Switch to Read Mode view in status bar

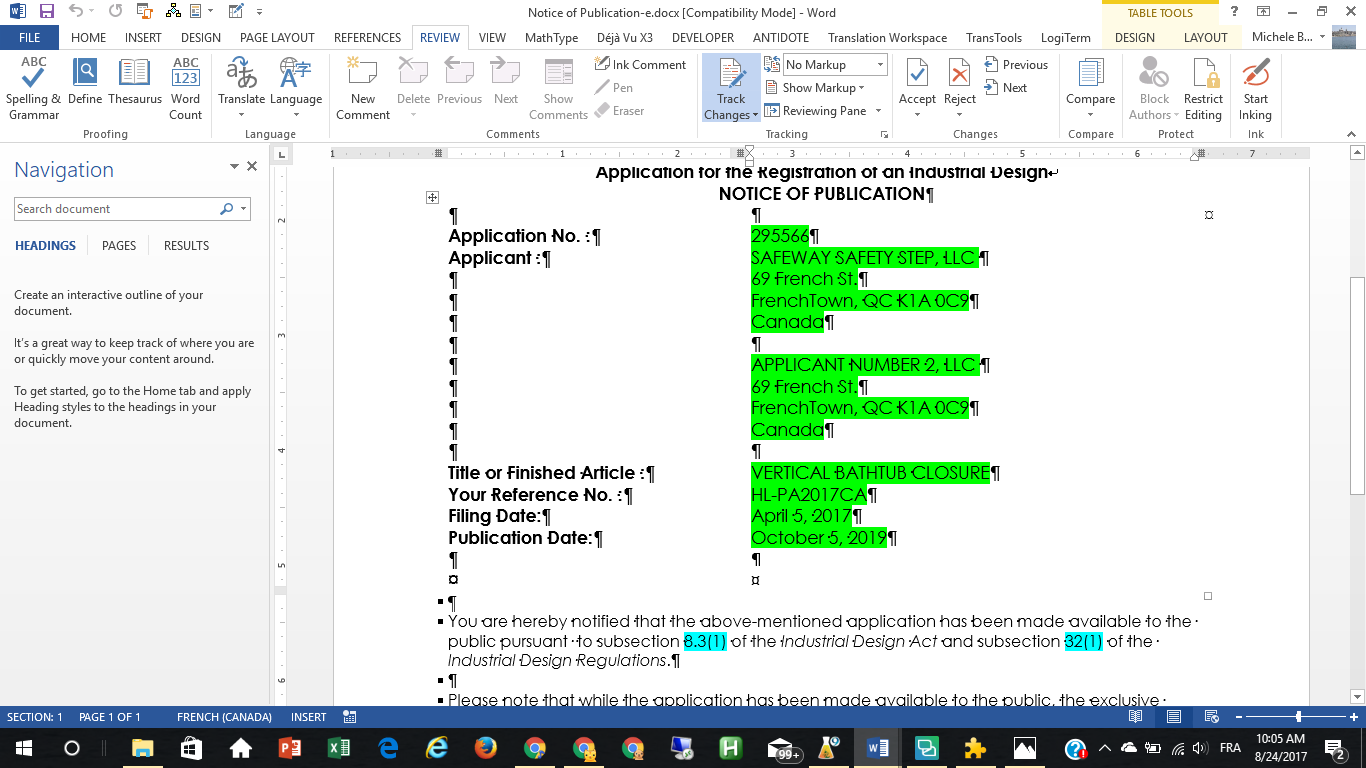1136,717
